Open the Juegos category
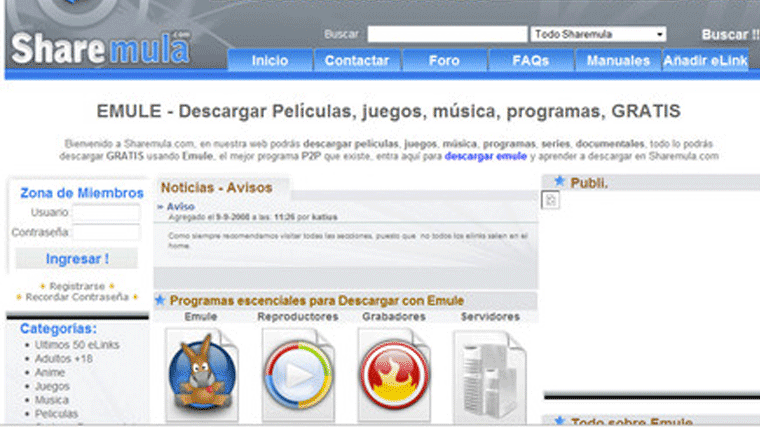760x427 pixels. tap(52, 386)
